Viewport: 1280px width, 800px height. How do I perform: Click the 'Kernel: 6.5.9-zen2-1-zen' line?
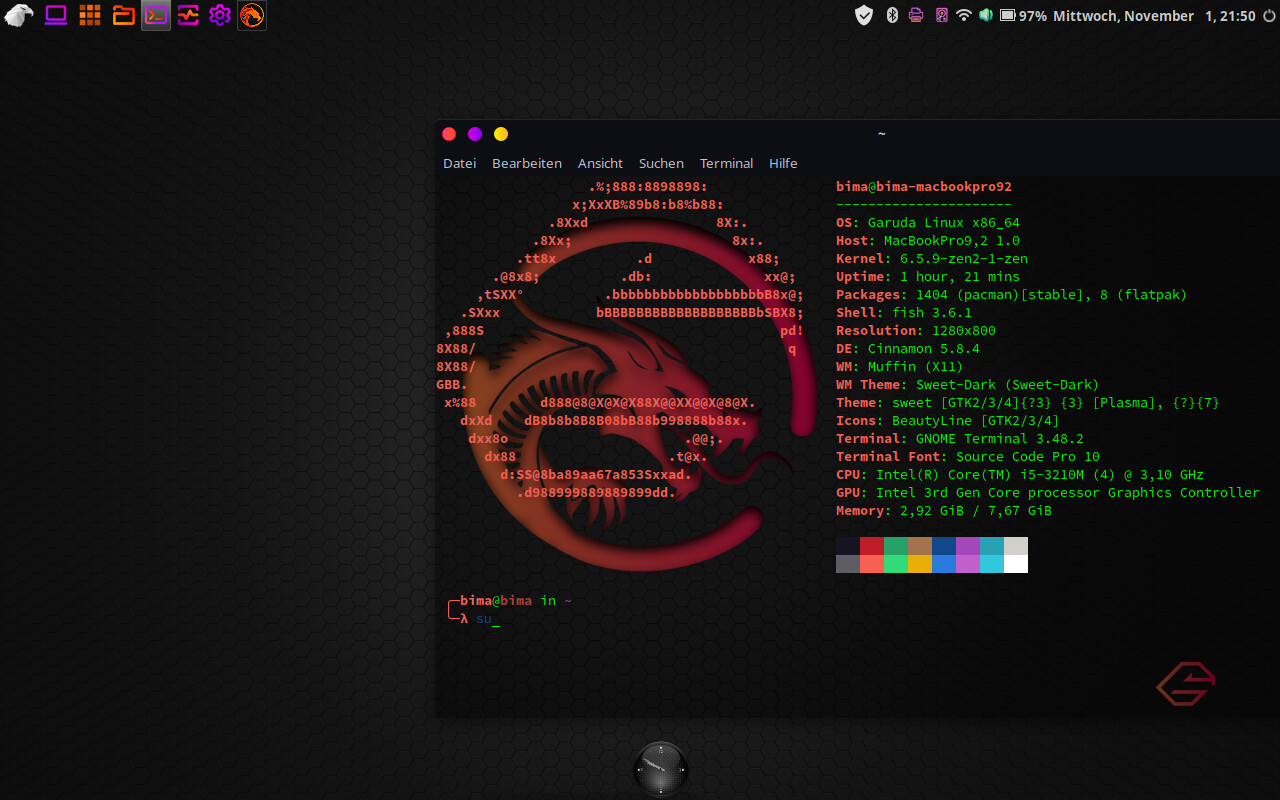click(x=932, y=259)
